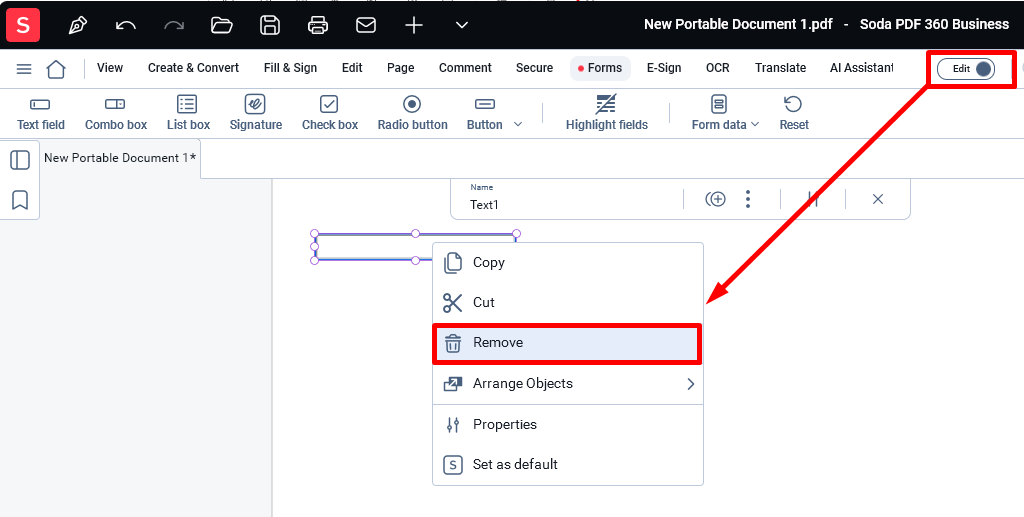The width and height of the screenshot is (1024, 517).
Task: Switch to the Fill & Sign tab
Action: [291, 68]
